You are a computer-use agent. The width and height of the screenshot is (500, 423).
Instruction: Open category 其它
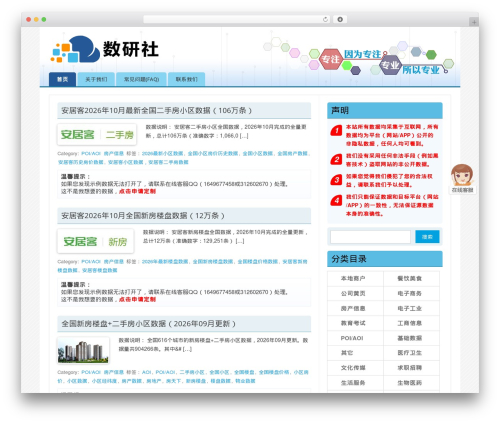point(347,353)
